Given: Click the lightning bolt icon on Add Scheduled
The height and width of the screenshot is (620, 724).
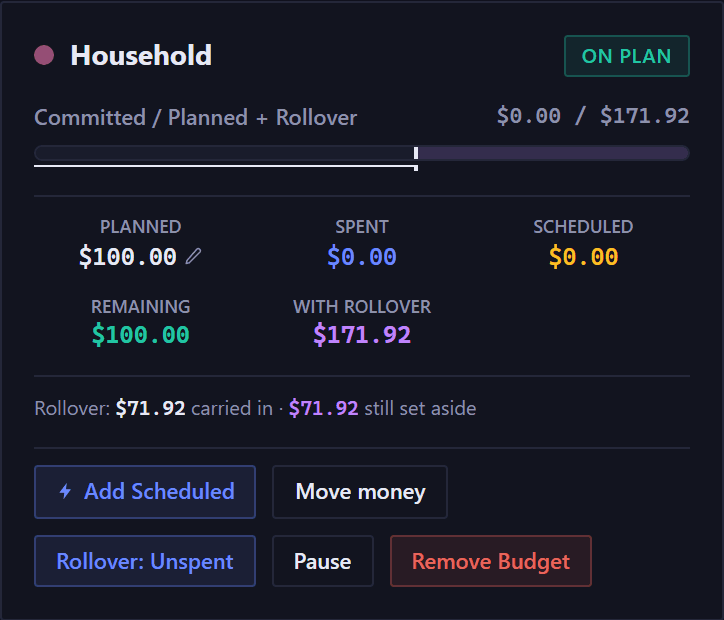Looking at the screenshot, I should pos(65,491).
